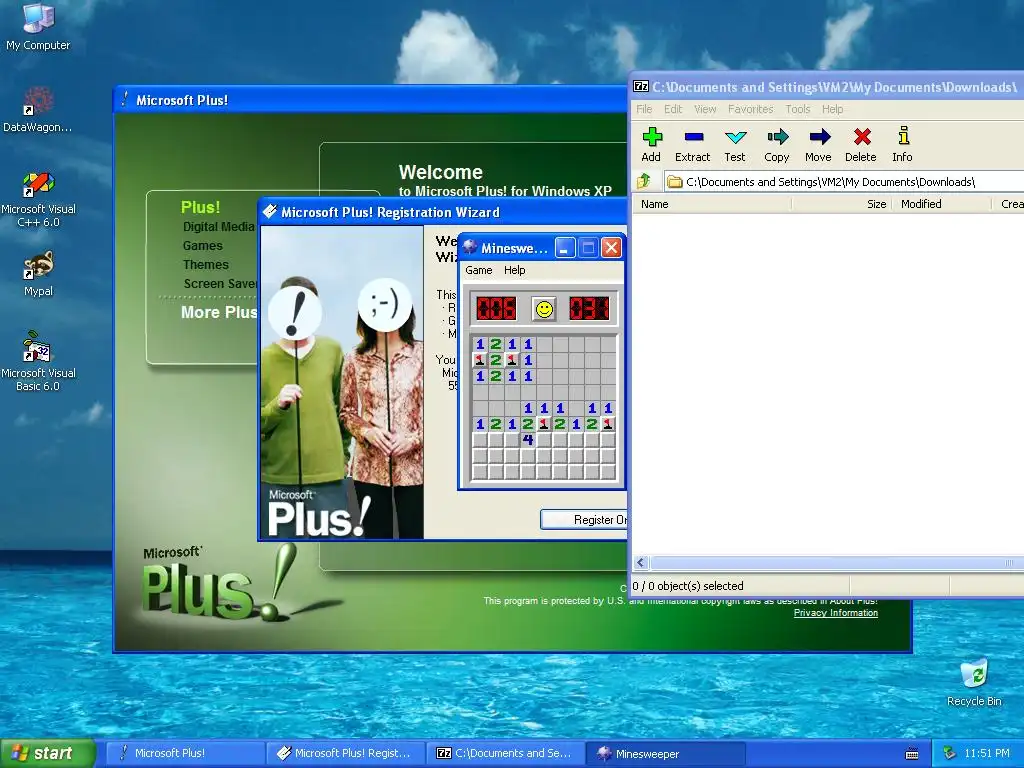Click the Move icon in 7-Zip toolbar
Image resolution: width=1024 pixels, height=768 pixels.
tap(818, 144)
